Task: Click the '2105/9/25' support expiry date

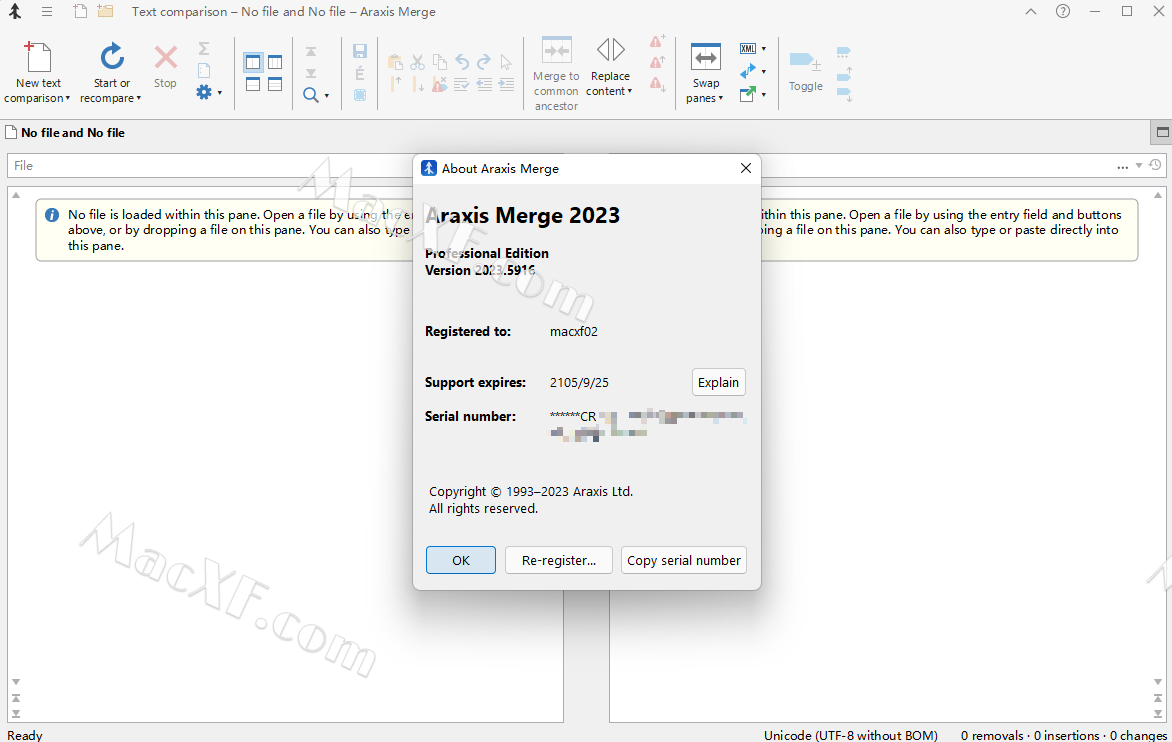Action: point(579,383)
